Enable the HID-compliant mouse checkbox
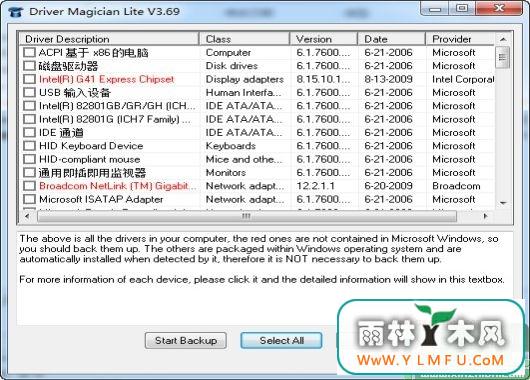530x380 pixels. point(29,159)
